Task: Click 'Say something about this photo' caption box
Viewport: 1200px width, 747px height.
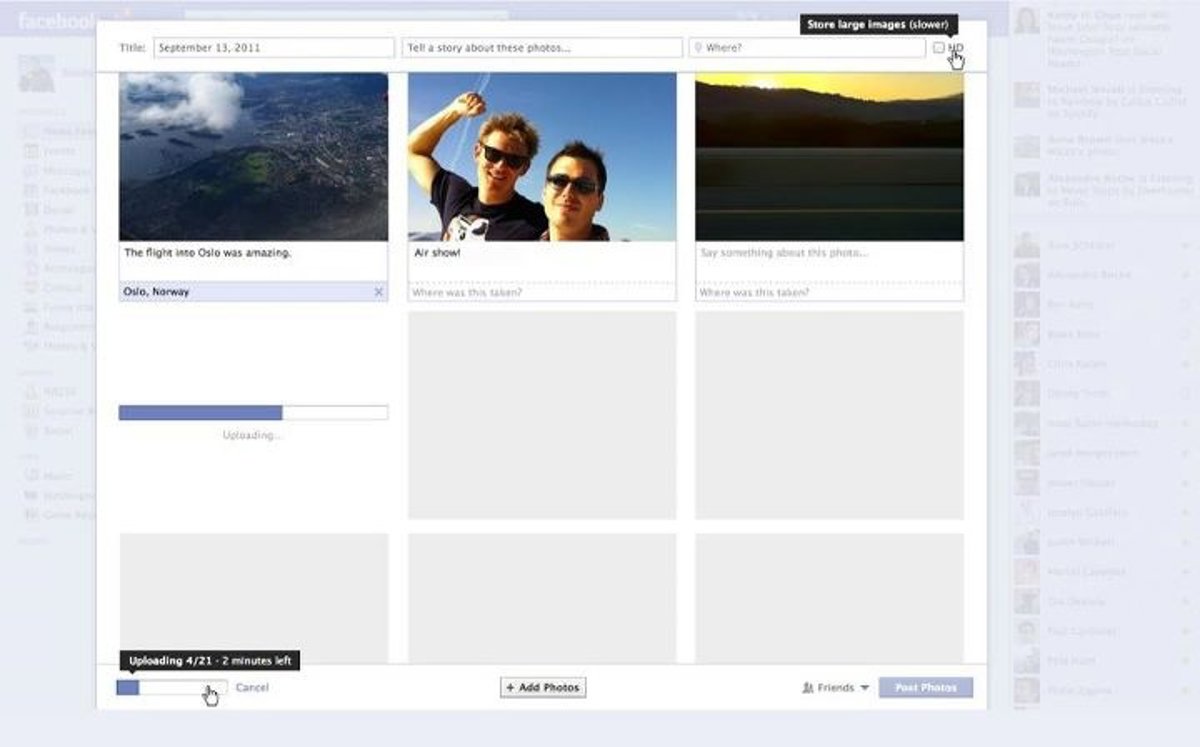Action: (x=829, y=260)
